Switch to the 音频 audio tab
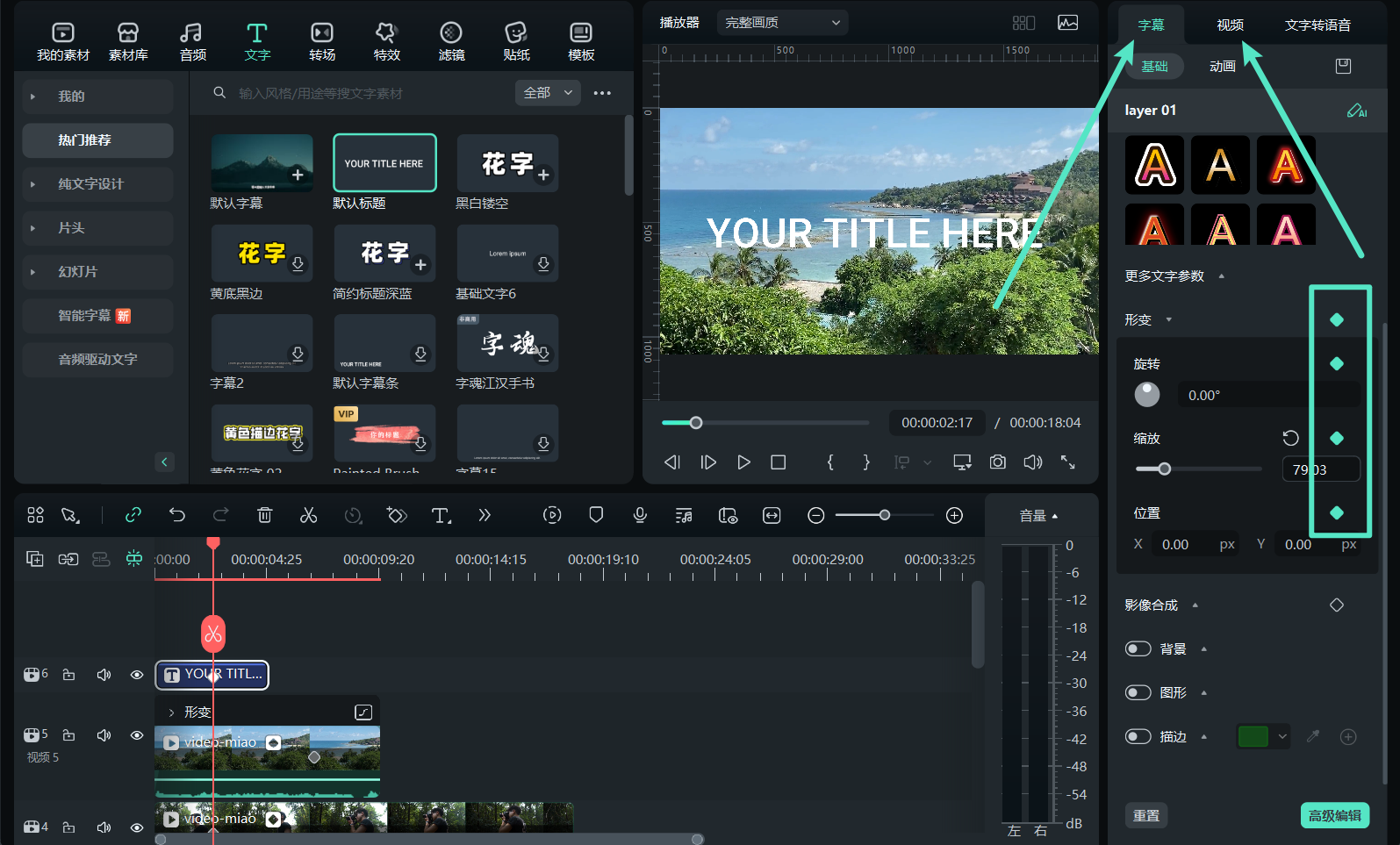 coord(192,41)
